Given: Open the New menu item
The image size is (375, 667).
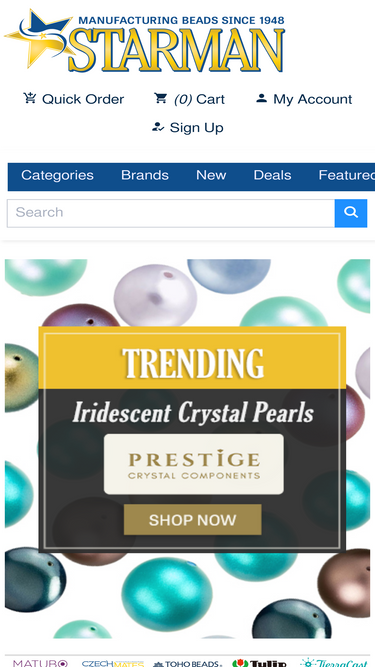Looking at the screenshot, I should coord(211,175).
